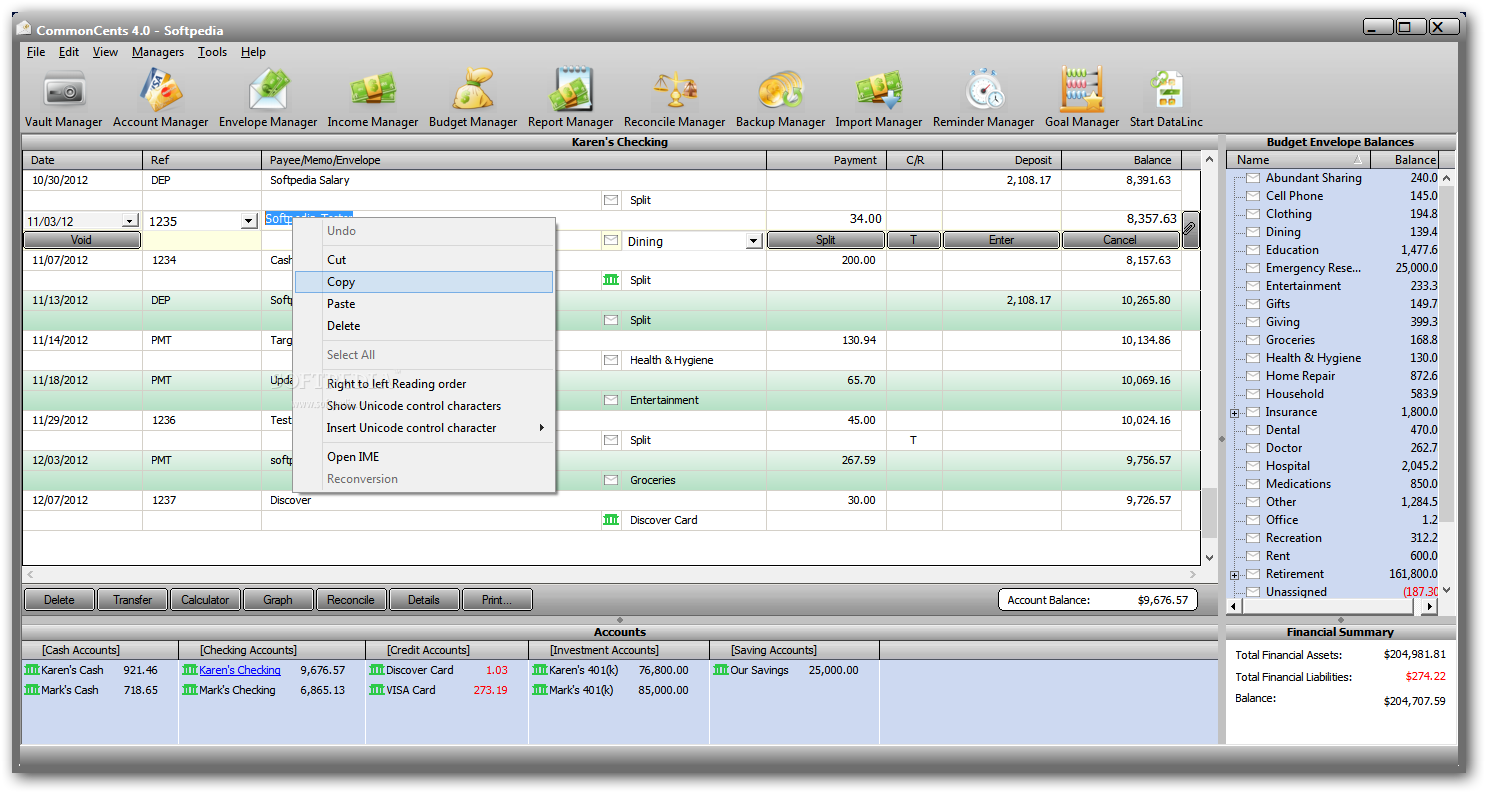Screen dimensions: 1486x793
Task: Click bank icon next to Mark's 401(k)
Action: coord(540,690)
